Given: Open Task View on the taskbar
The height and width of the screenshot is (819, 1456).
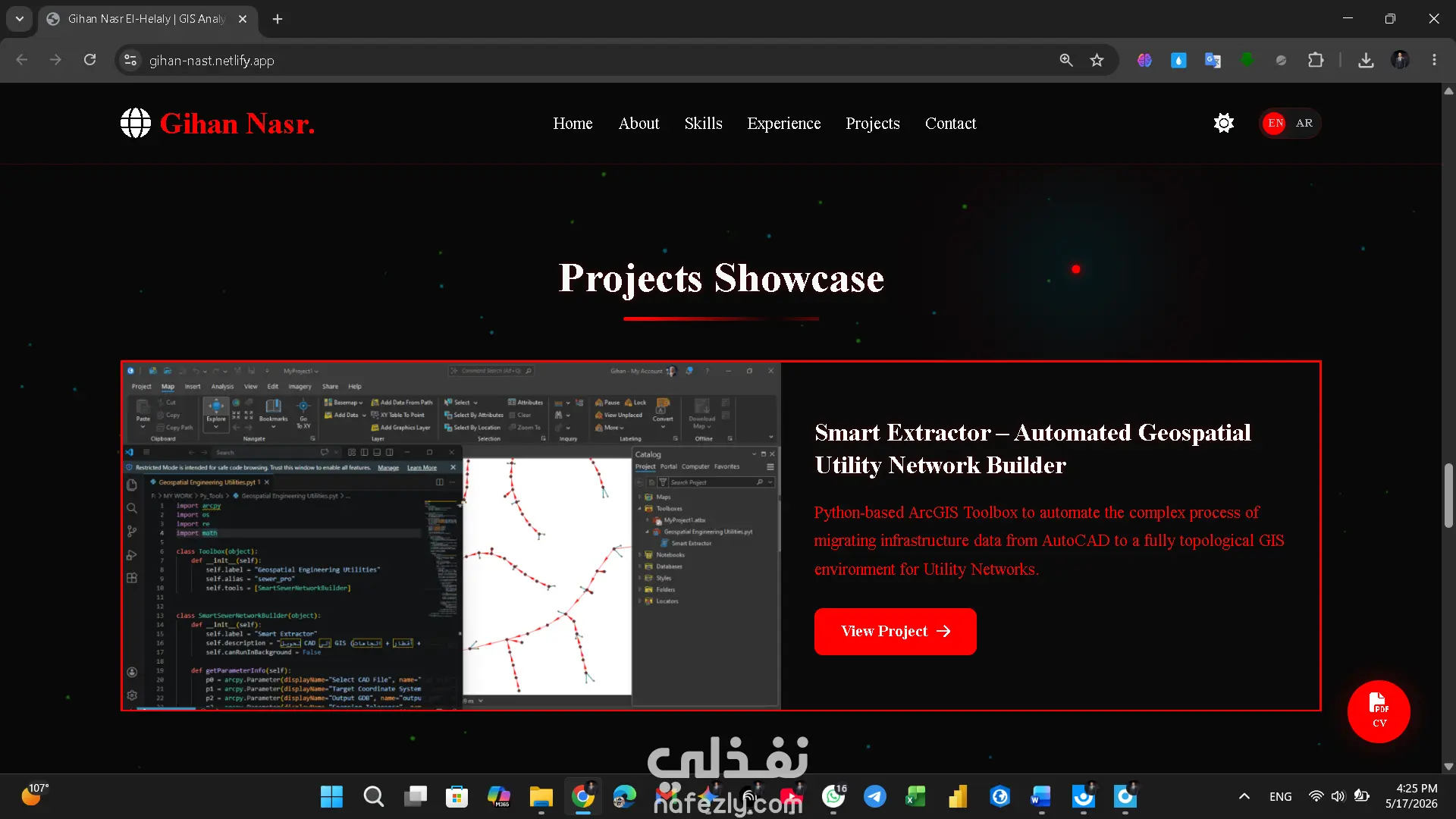Looking at the screenshot, I should (x=415, y=797).
